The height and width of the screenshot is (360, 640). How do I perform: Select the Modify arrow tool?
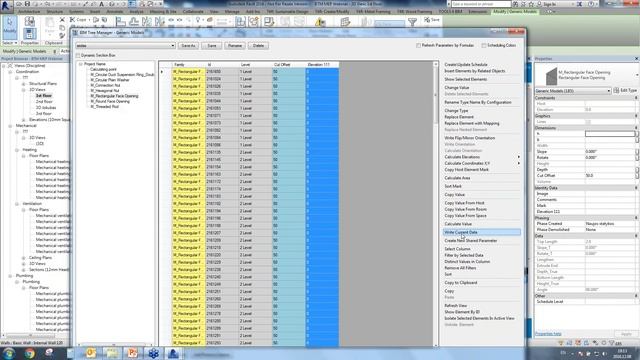tap(10, 26)
